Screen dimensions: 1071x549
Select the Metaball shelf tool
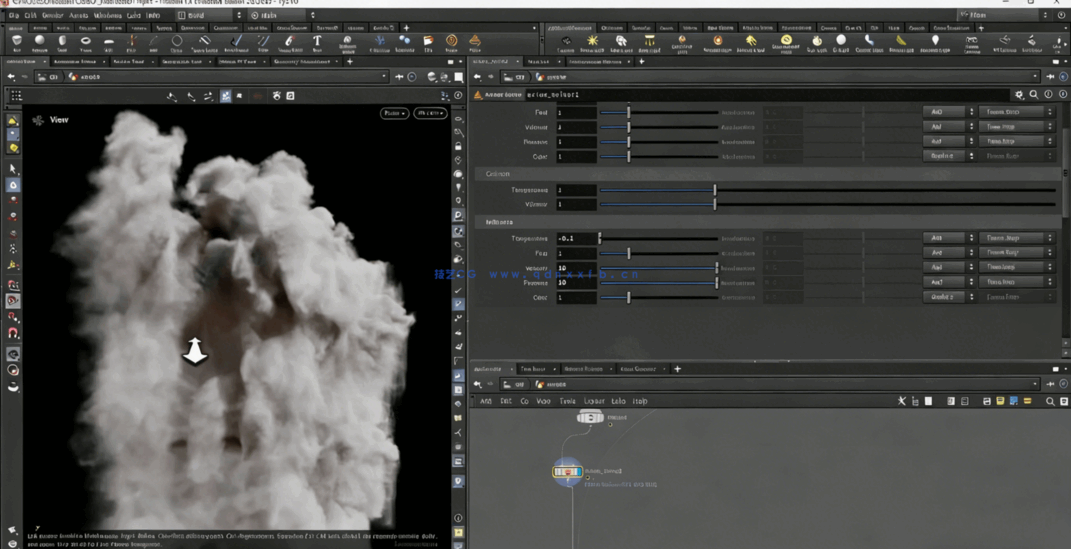click(x=405, y=44)
